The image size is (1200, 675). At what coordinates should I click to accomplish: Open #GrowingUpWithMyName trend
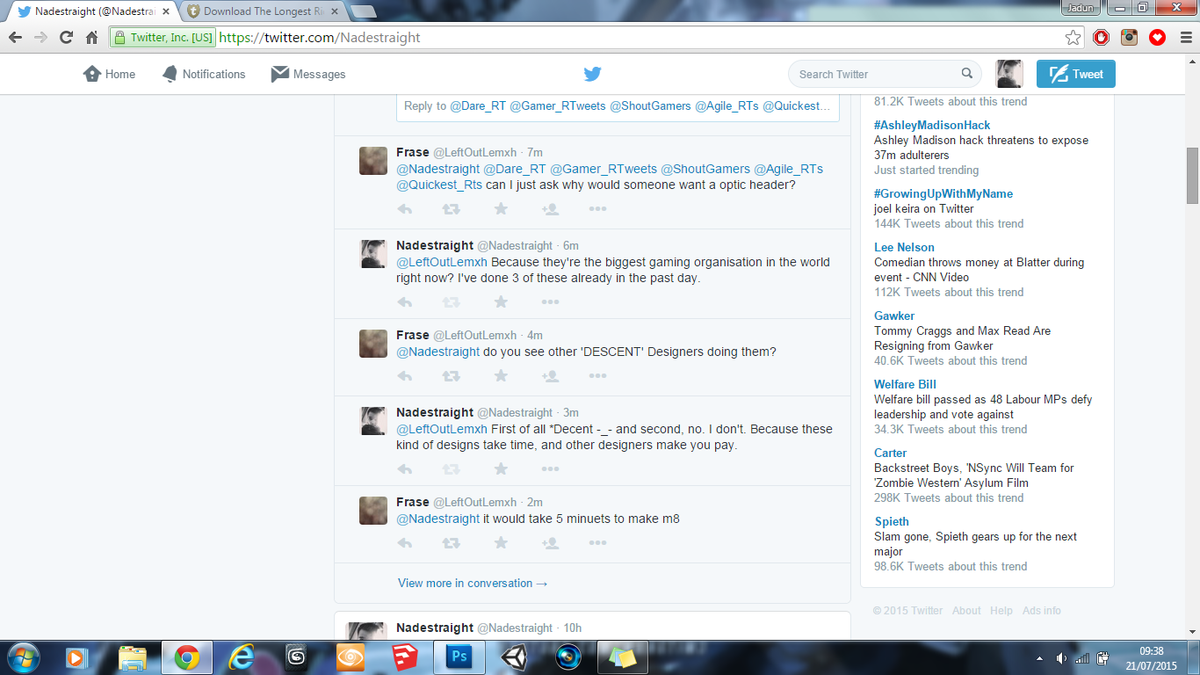943,193
